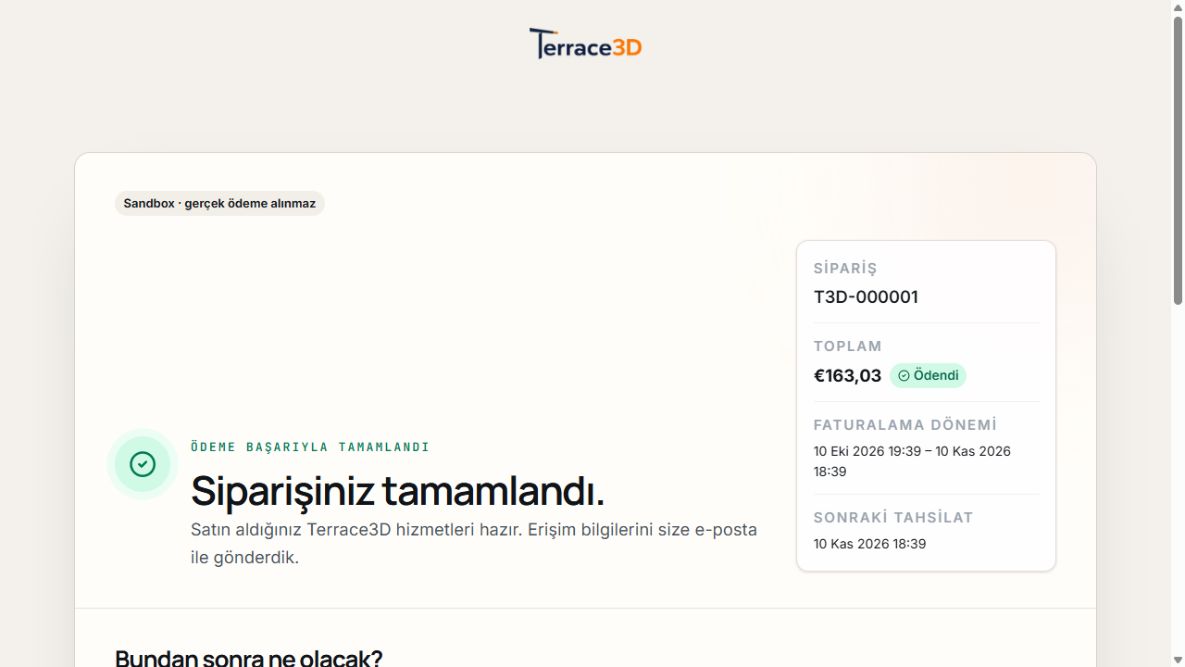Click the SİPARİŞ label
This screenshot has height=667, width=1185.
point(845,268)
